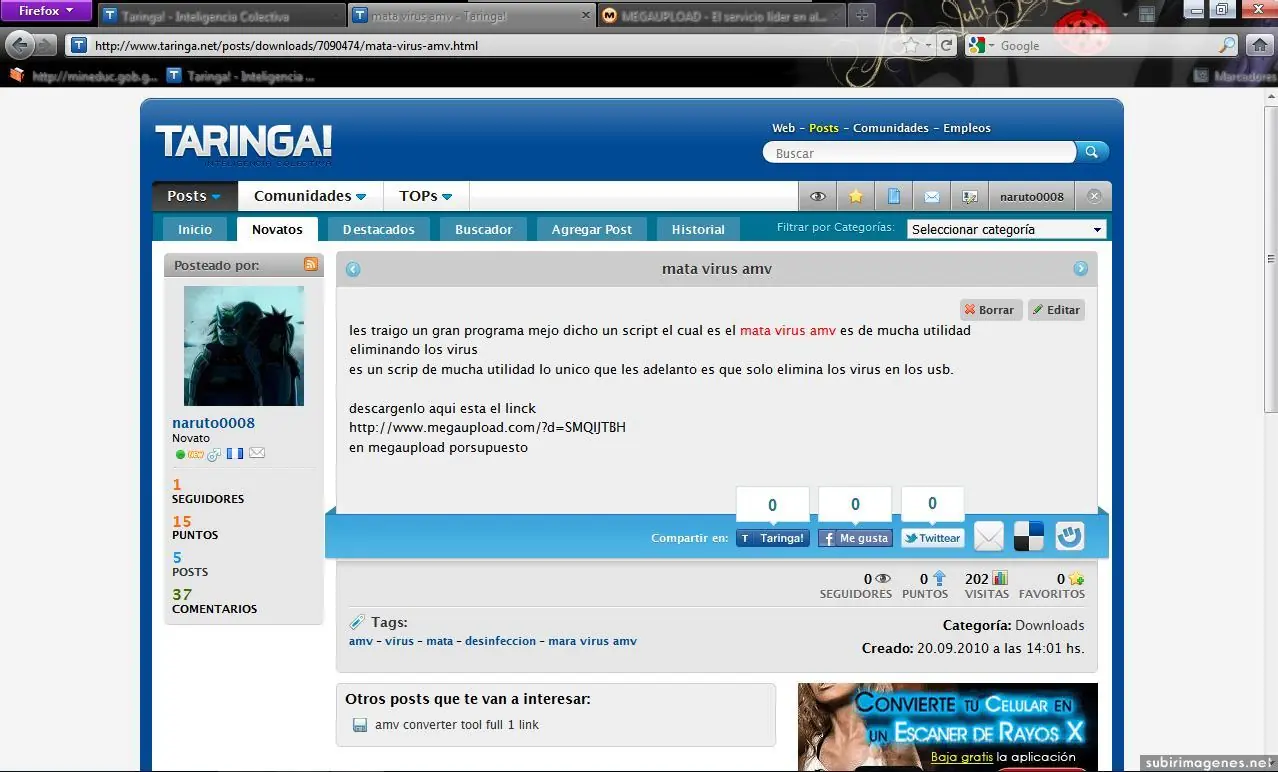1278x772 pixels.
Task: Select the Novatos tab
Action: coord(277,229)
